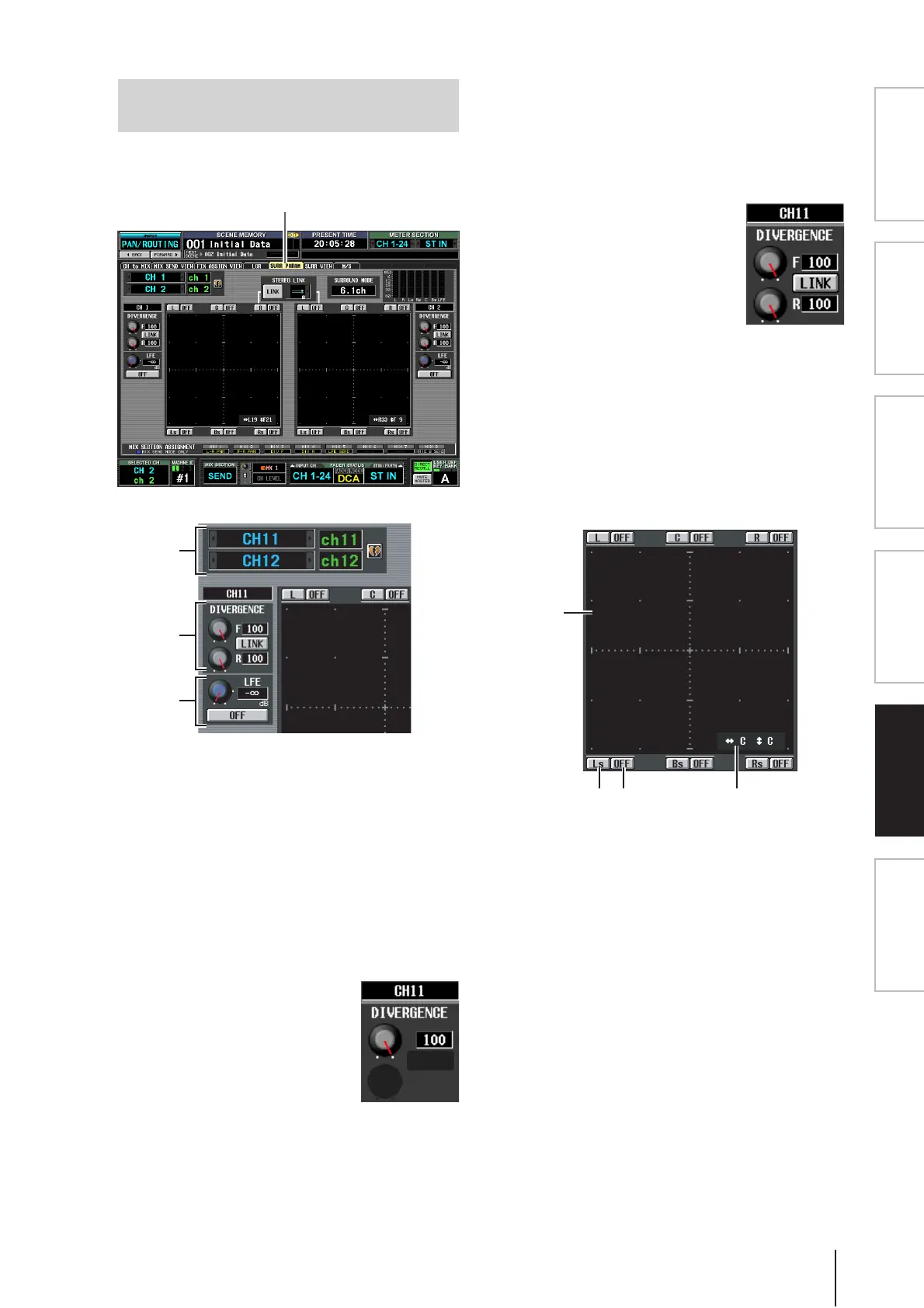Open the M/S tab
Viewport: 924px width, 1308px height.
(x=347, y=266)
